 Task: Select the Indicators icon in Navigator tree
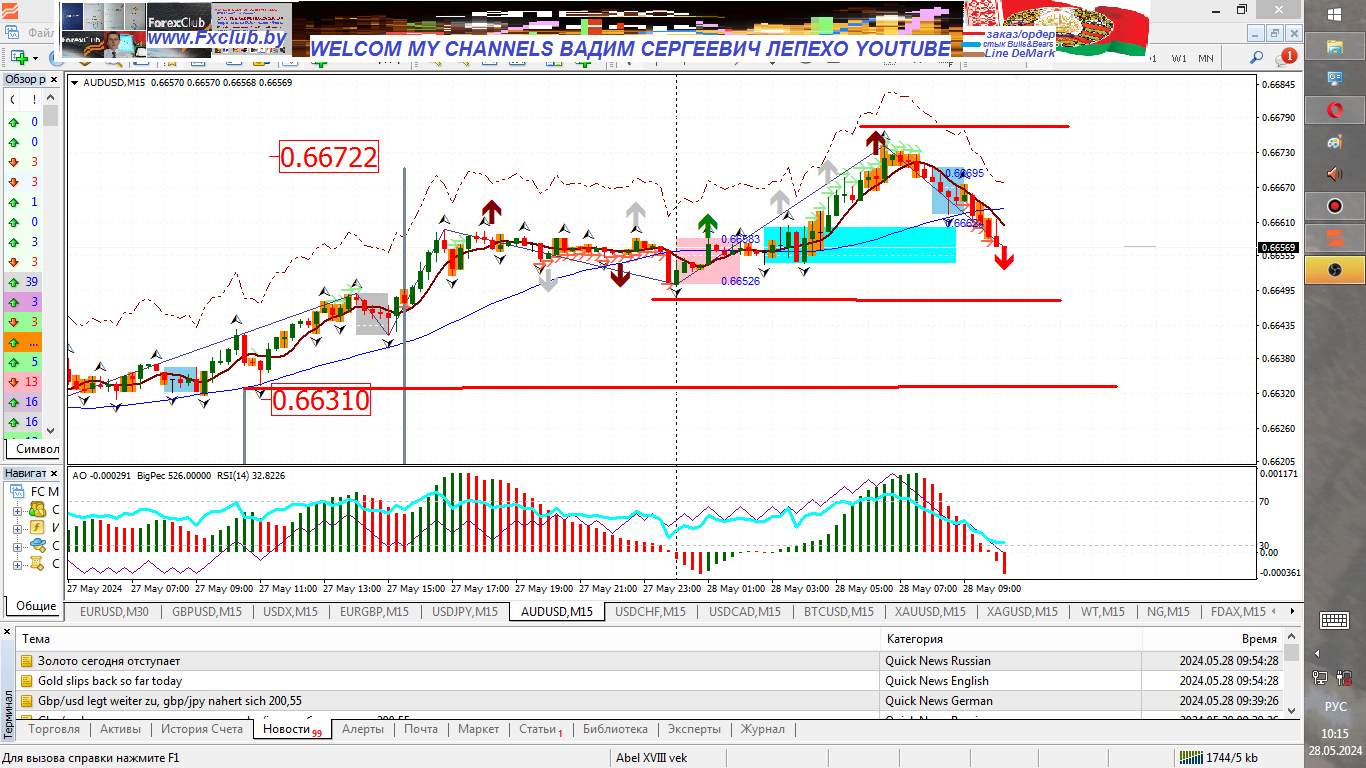[x=38, y=527]
